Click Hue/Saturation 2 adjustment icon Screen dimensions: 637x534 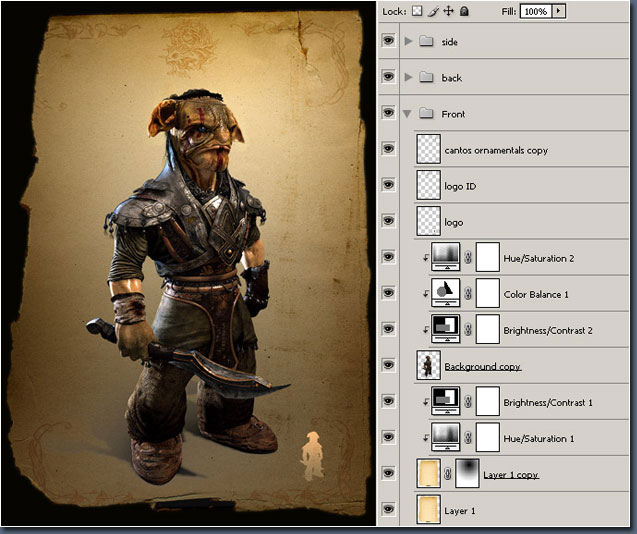tap(446, 256)
